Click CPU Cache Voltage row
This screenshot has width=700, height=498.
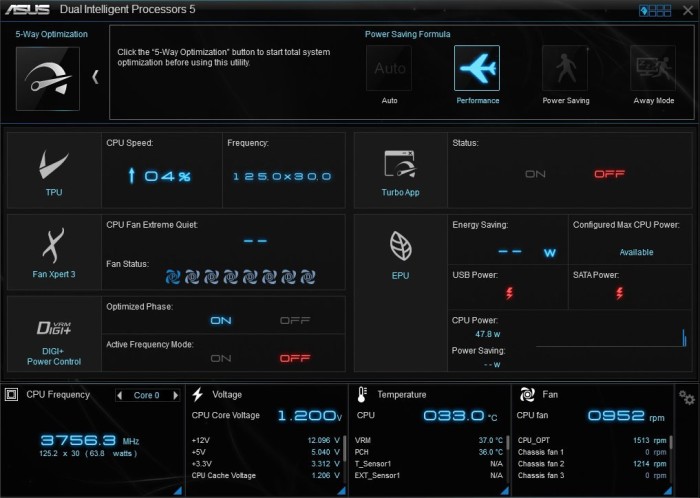[266, 476]
